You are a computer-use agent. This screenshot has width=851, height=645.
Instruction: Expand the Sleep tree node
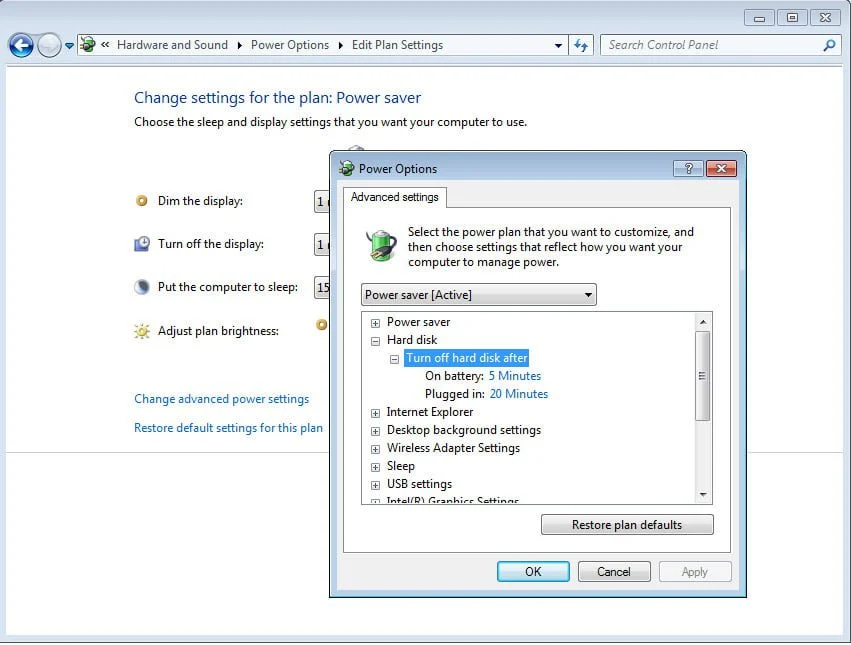point(376,467)
